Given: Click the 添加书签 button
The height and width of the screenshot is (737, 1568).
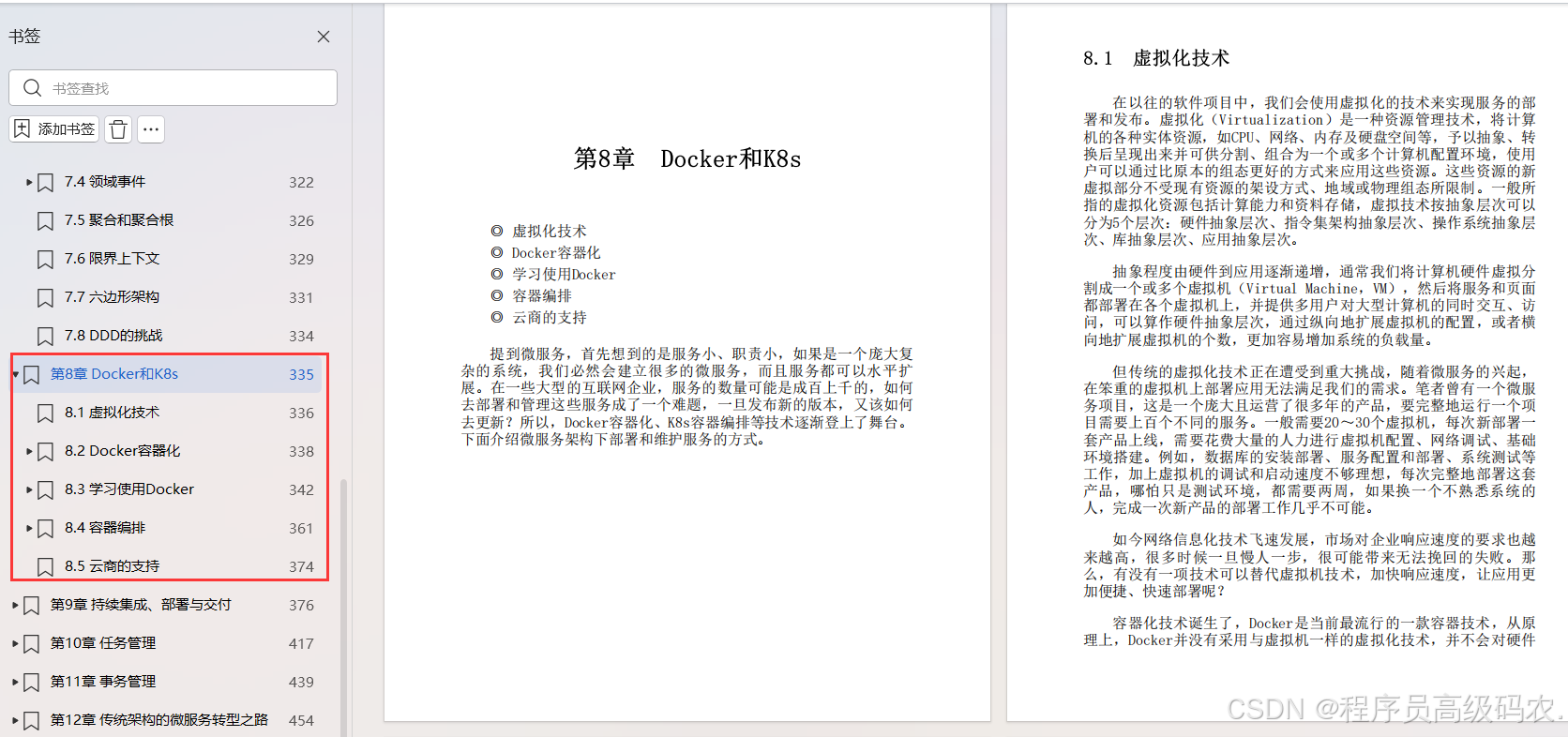Looking at the screenshot, I should click(x=55, y=129).
